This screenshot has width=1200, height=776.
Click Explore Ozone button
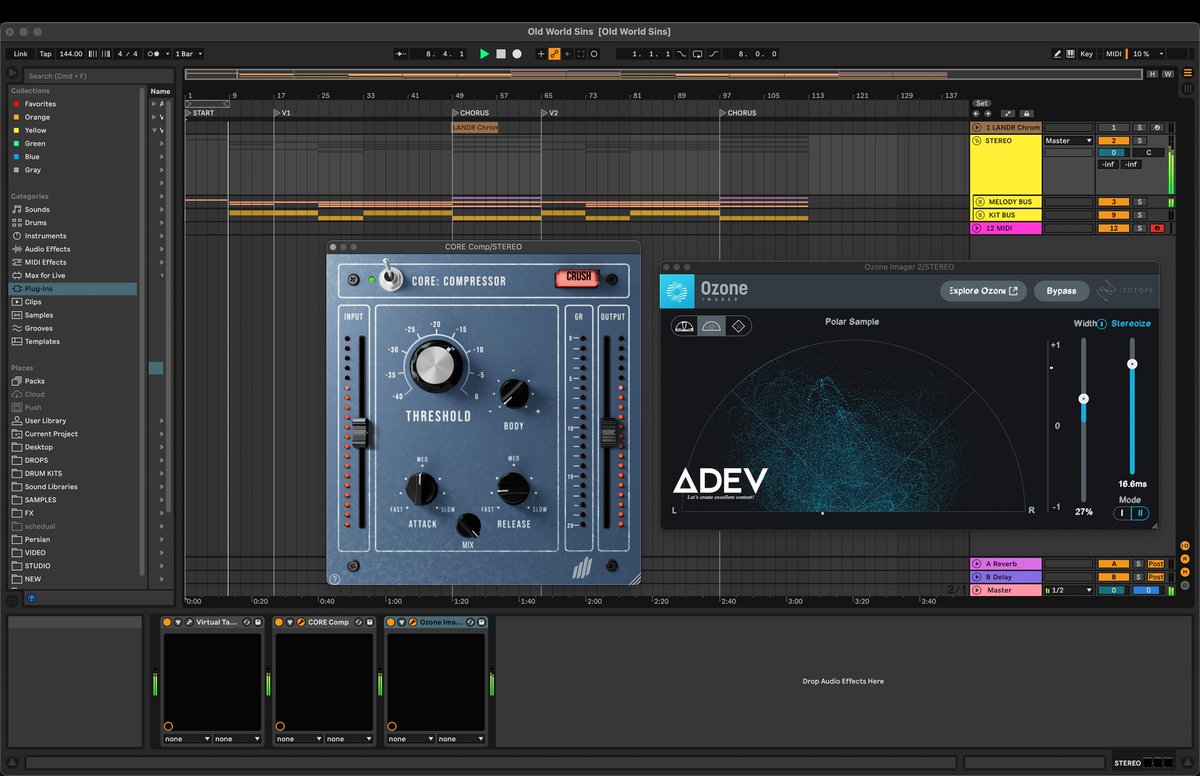(x=984, y=291)
